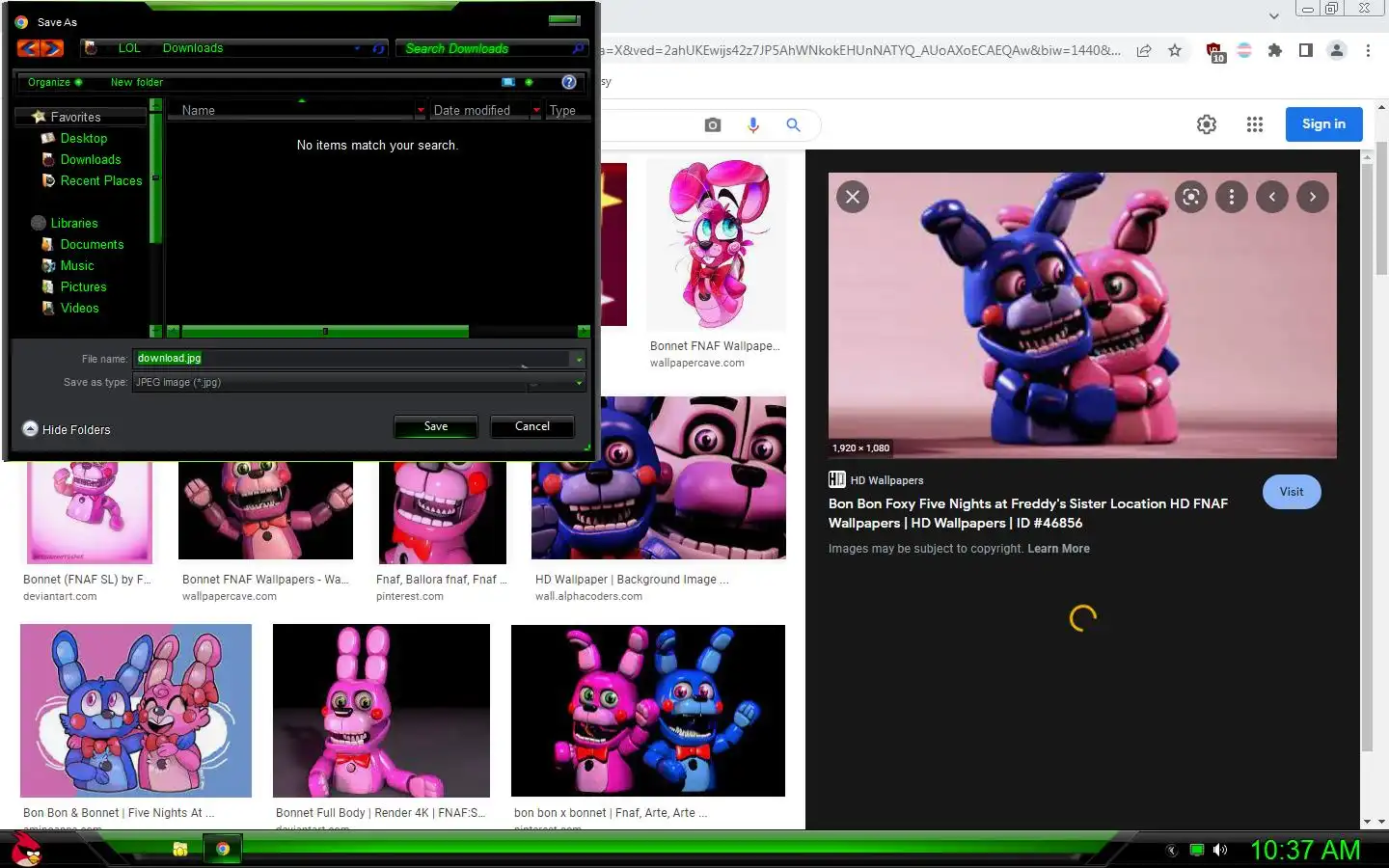Viewport: 1389px width, 868px height.
Task: Click the Google search magnifier icon
Action: tap(793, 124)
